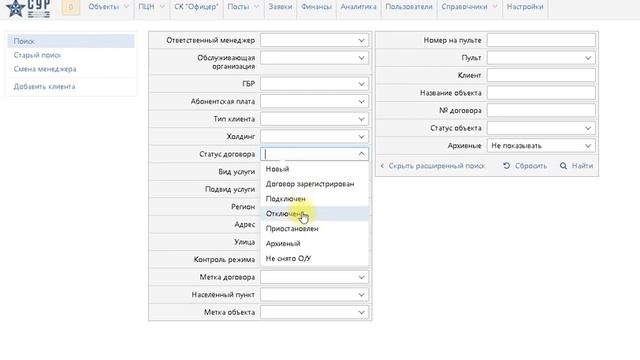Image resolution: width=640 pixels, height=360 pixels.
Task: Expand the Метка объекта dropdown
Action: click(314, 313)
